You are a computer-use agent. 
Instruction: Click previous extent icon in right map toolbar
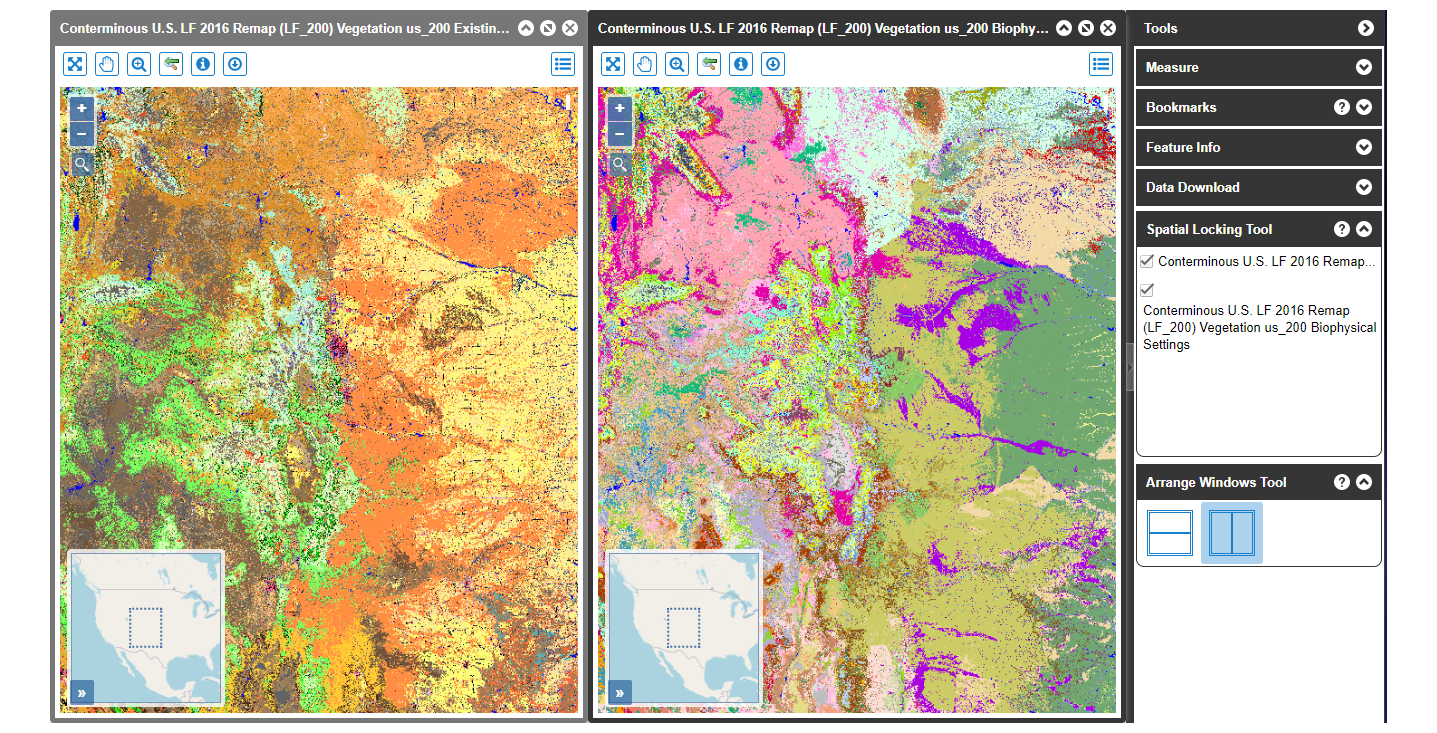point(709,65)
